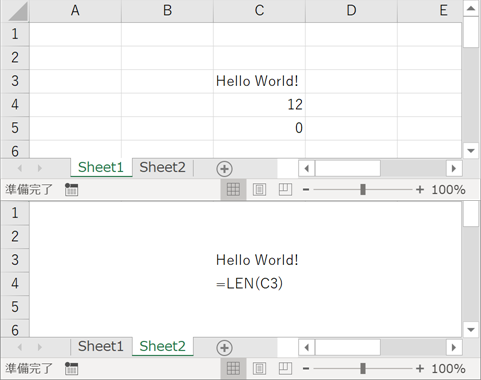481x380 pixels.
Task: Click macro record icon in top status bar
Action: coord(71,190)
